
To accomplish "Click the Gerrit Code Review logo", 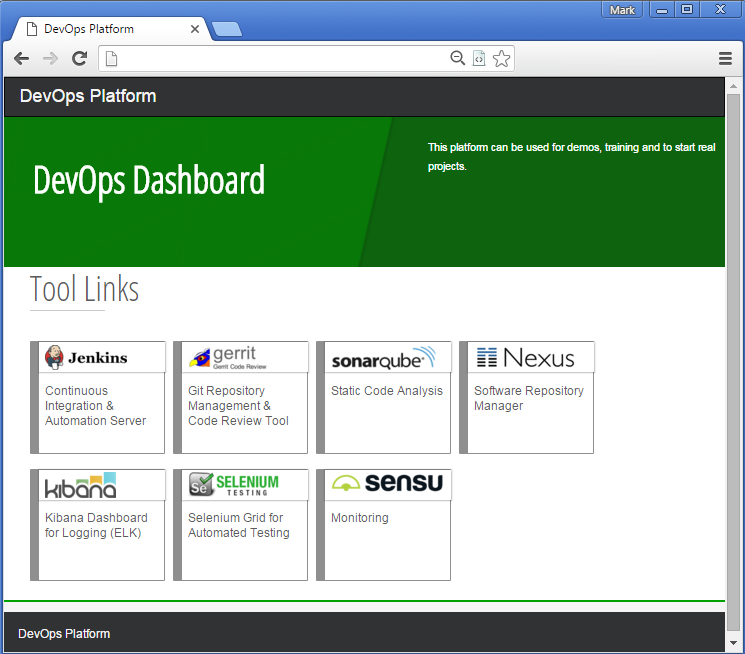I will click(x=228, y=357).
